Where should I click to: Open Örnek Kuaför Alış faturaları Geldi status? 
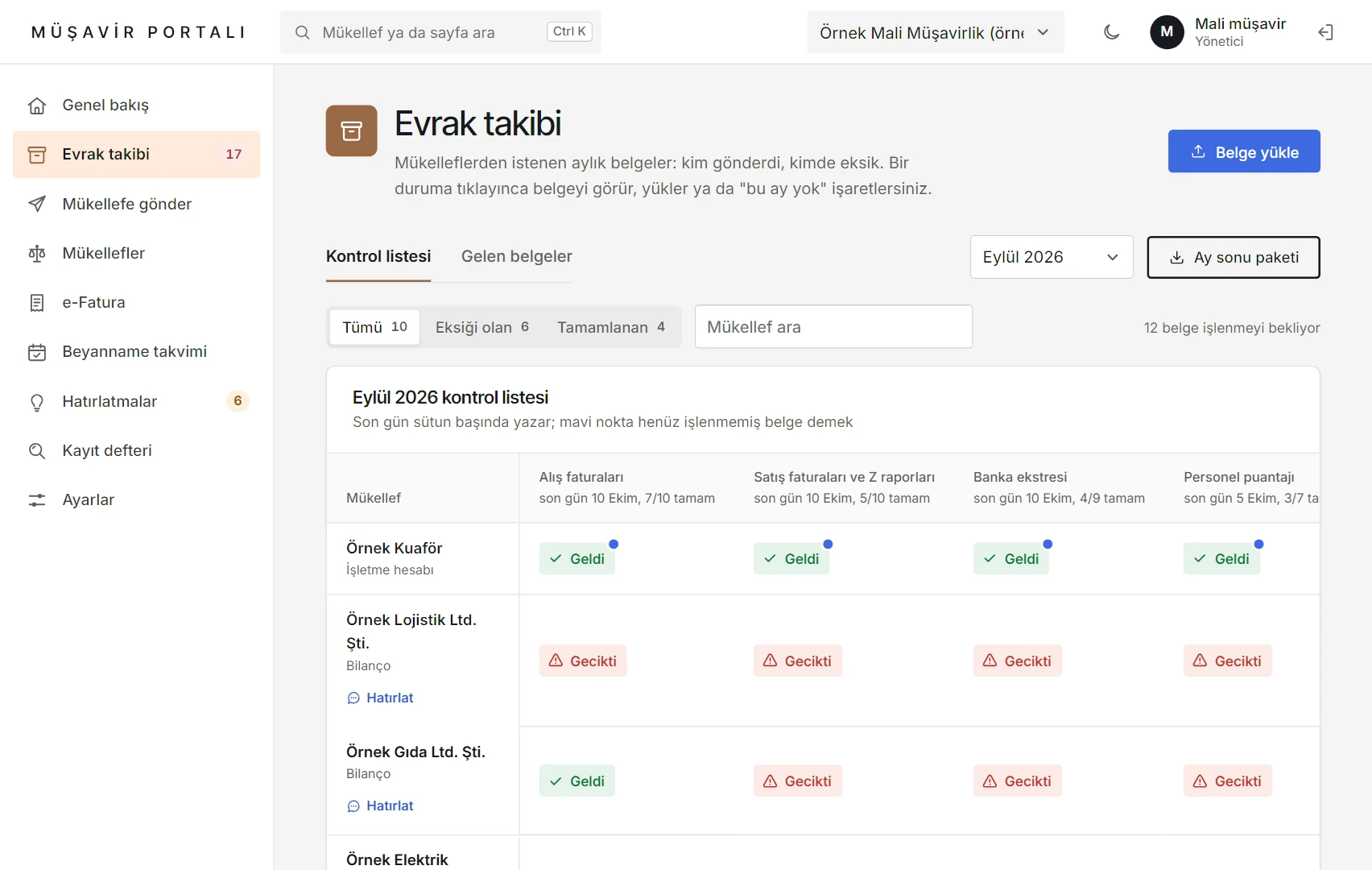point(577,559)
